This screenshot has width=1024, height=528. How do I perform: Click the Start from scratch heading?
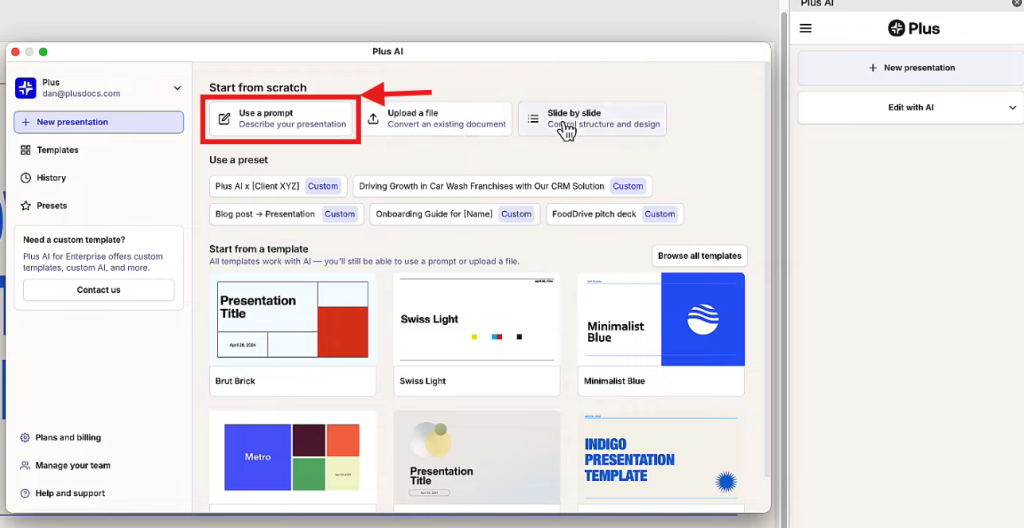coord(258,88)
